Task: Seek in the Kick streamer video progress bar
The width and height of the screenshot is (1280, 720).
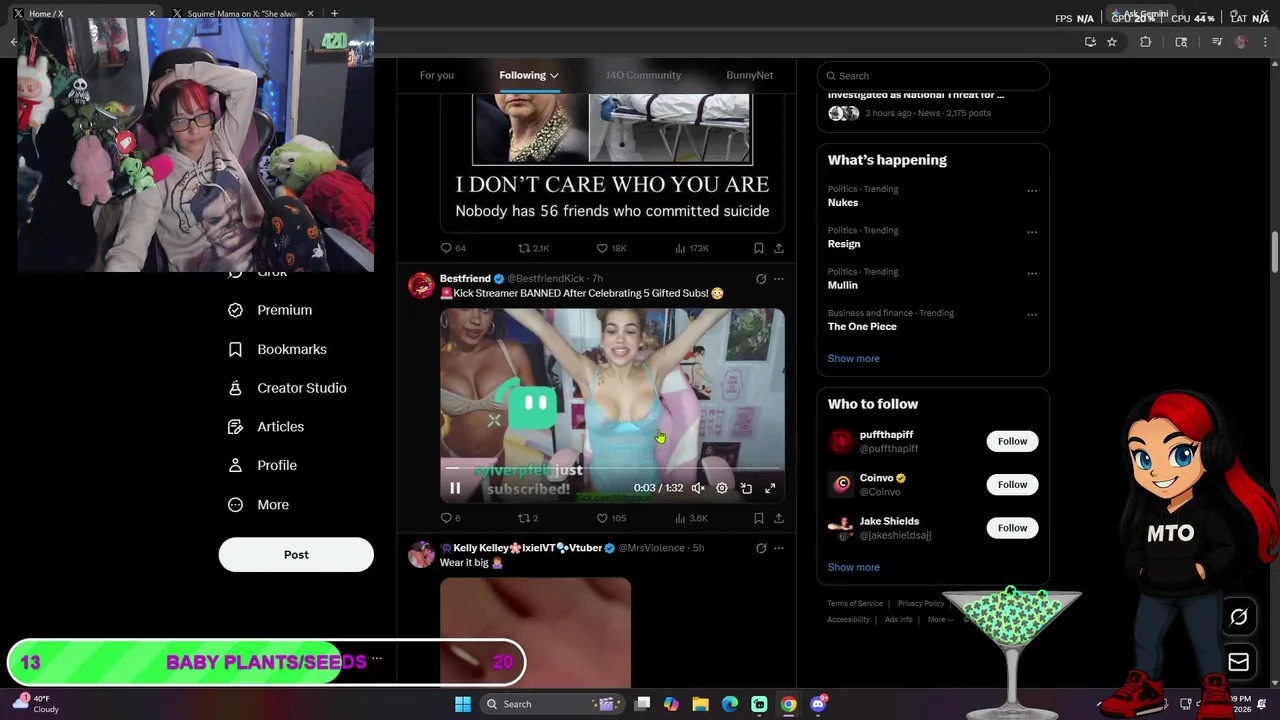Action: pyautogui.click(x=612, y=467)
